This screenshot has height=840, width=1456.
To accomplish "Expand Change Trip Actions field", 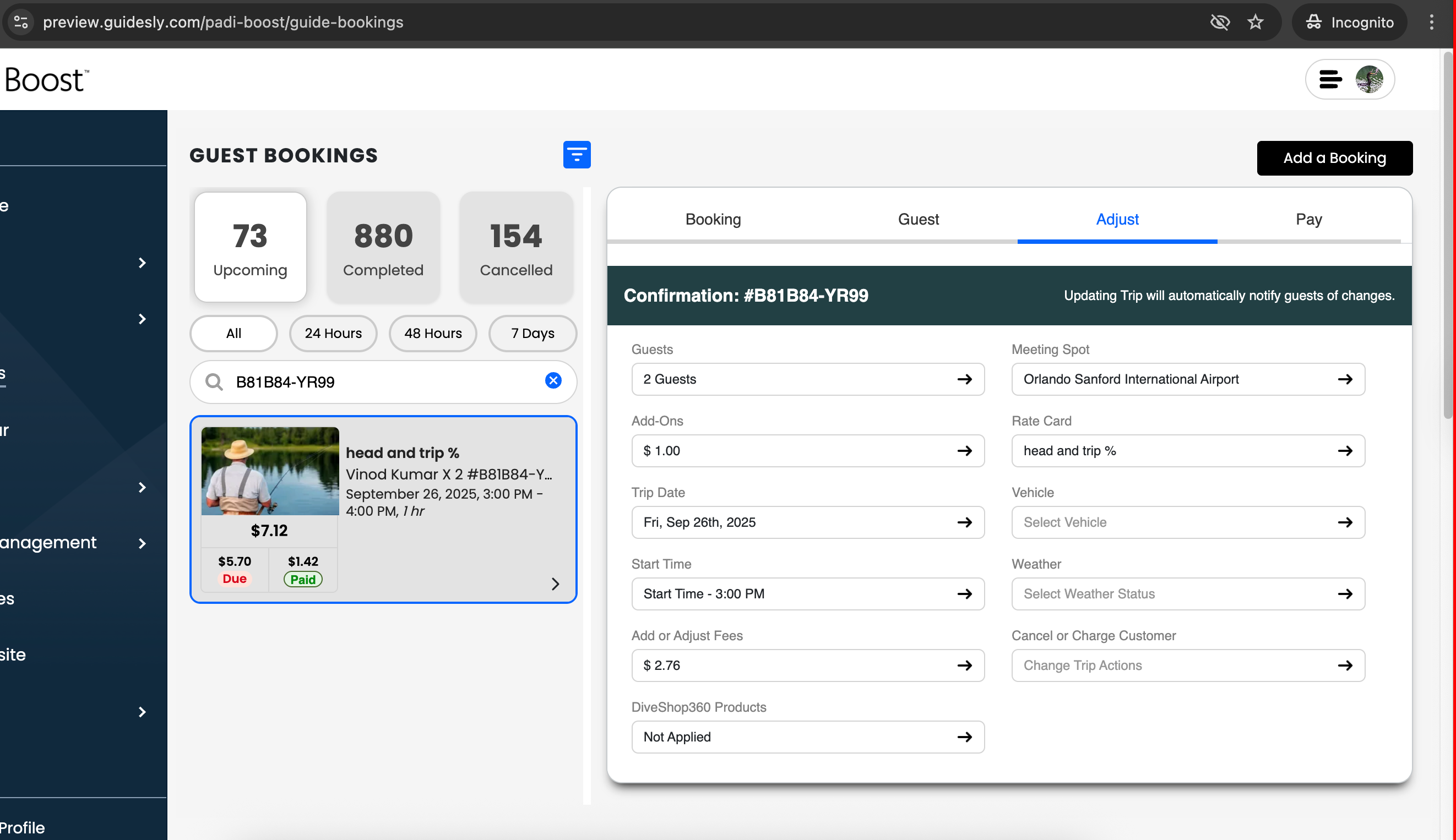I will [x=1188, y=665].
